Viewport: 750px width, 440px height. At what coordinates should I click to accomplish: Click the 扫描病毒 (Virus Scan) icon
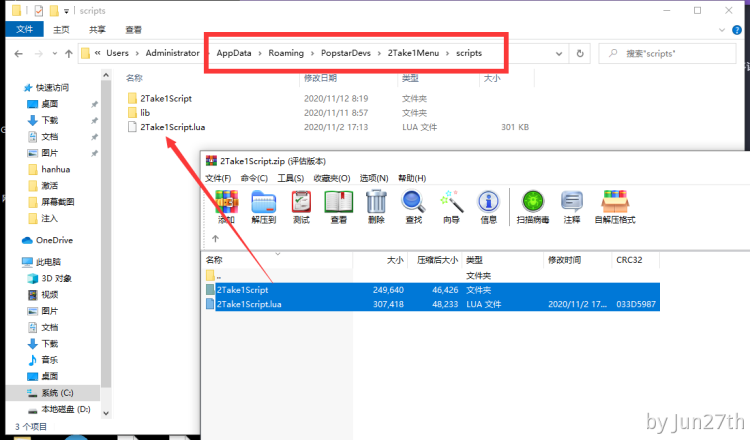[533, 205]
